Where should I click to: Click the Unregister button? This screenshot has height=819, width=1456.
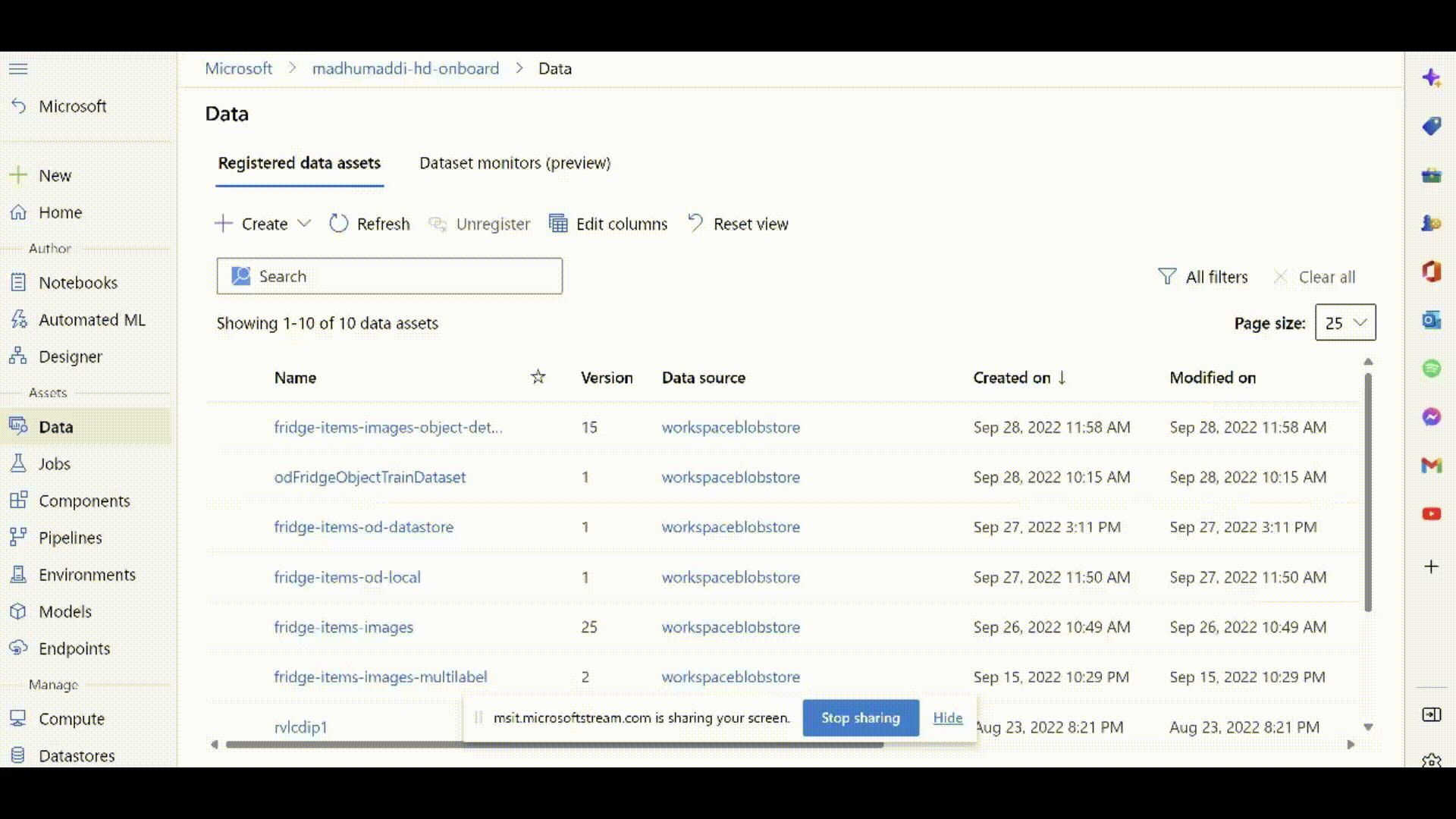pos(480,223)
